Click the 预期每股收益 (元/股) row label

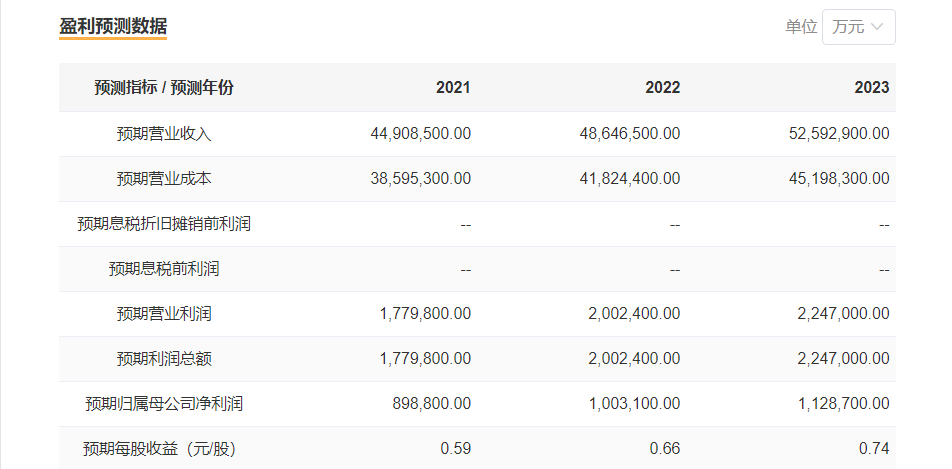coord(164,448)
